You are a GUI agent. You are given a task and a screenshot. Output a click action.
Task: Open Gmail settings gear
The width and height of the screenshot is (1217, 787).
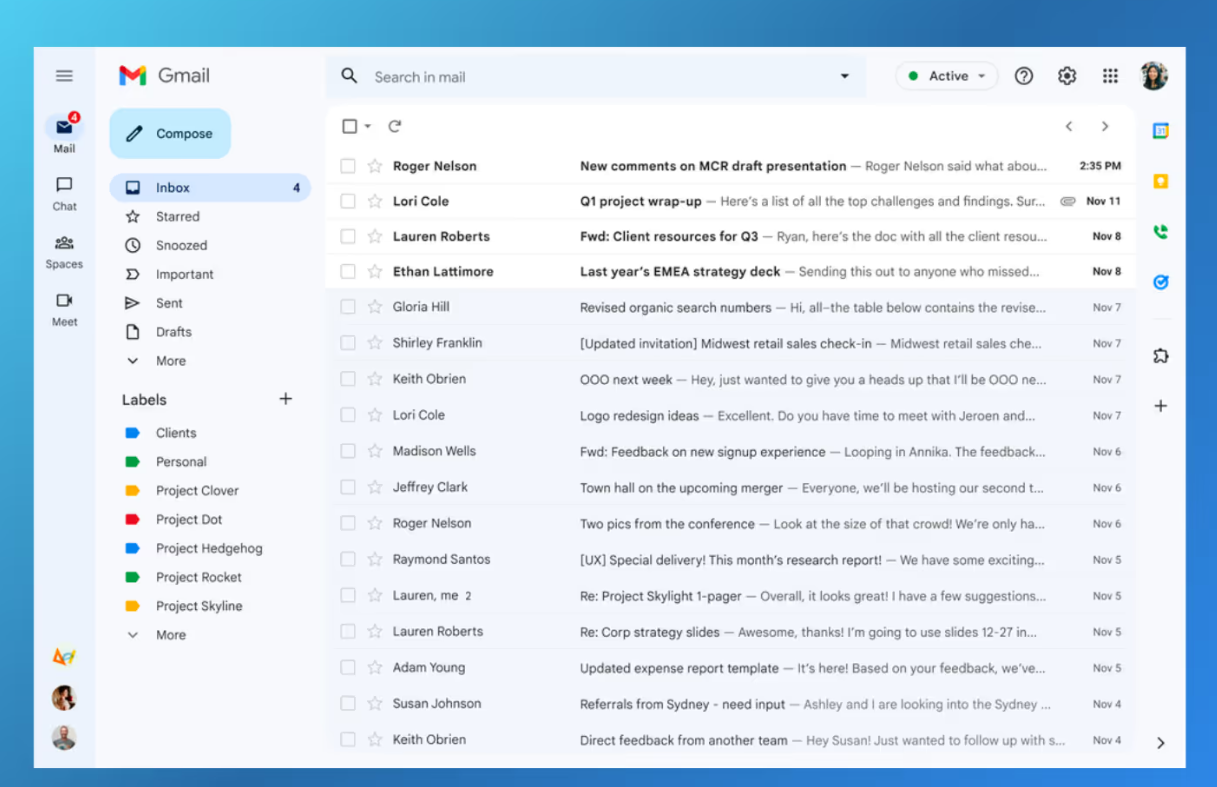1066,75
